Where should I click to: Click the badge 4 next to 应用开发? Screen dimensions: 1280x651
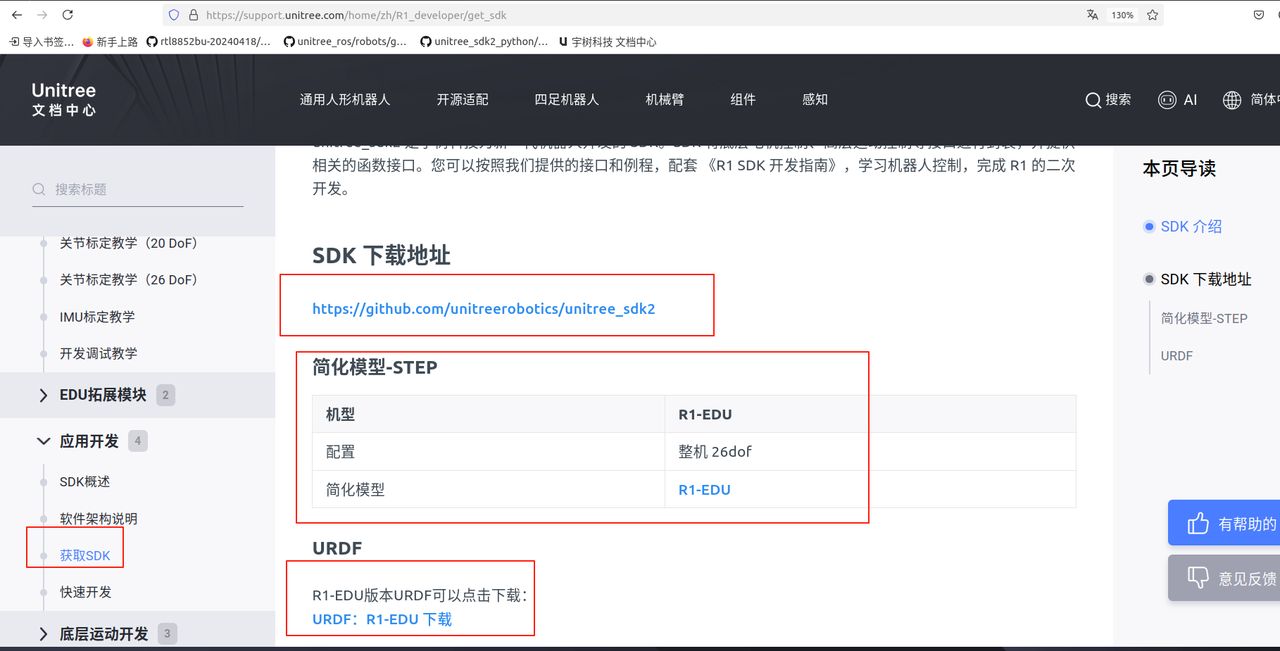coord(138,441)
